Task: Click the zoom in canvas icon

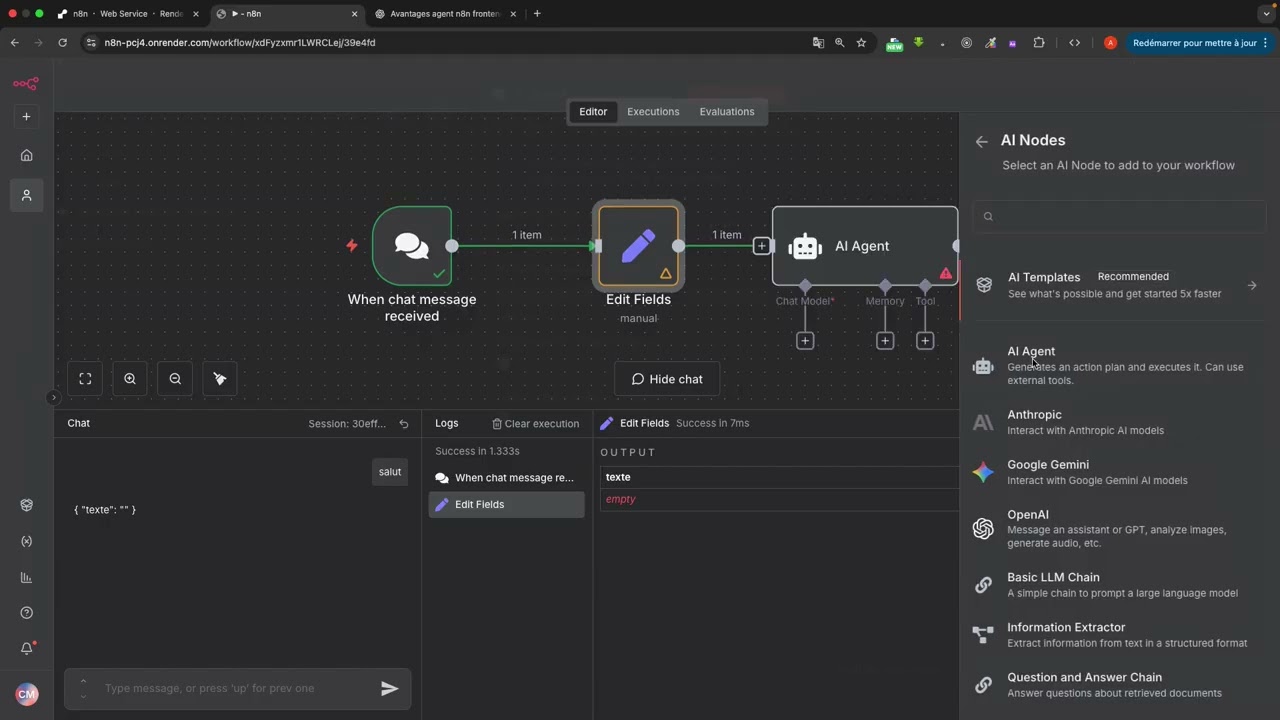Action: 130,379
